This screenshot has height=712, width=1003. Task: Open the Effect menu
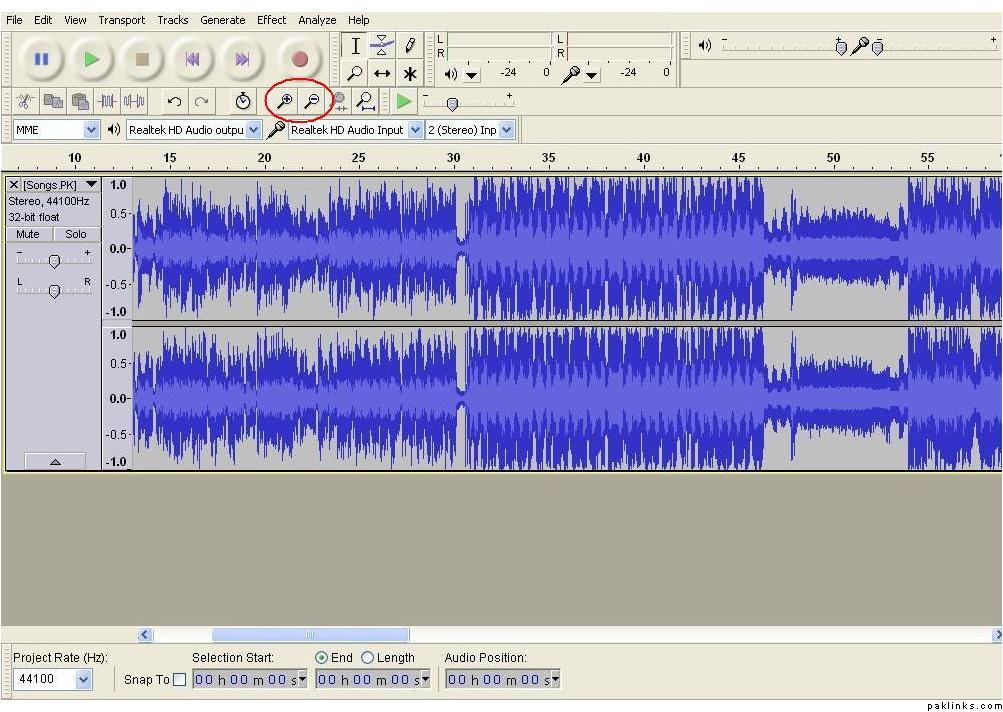[271, 19]
